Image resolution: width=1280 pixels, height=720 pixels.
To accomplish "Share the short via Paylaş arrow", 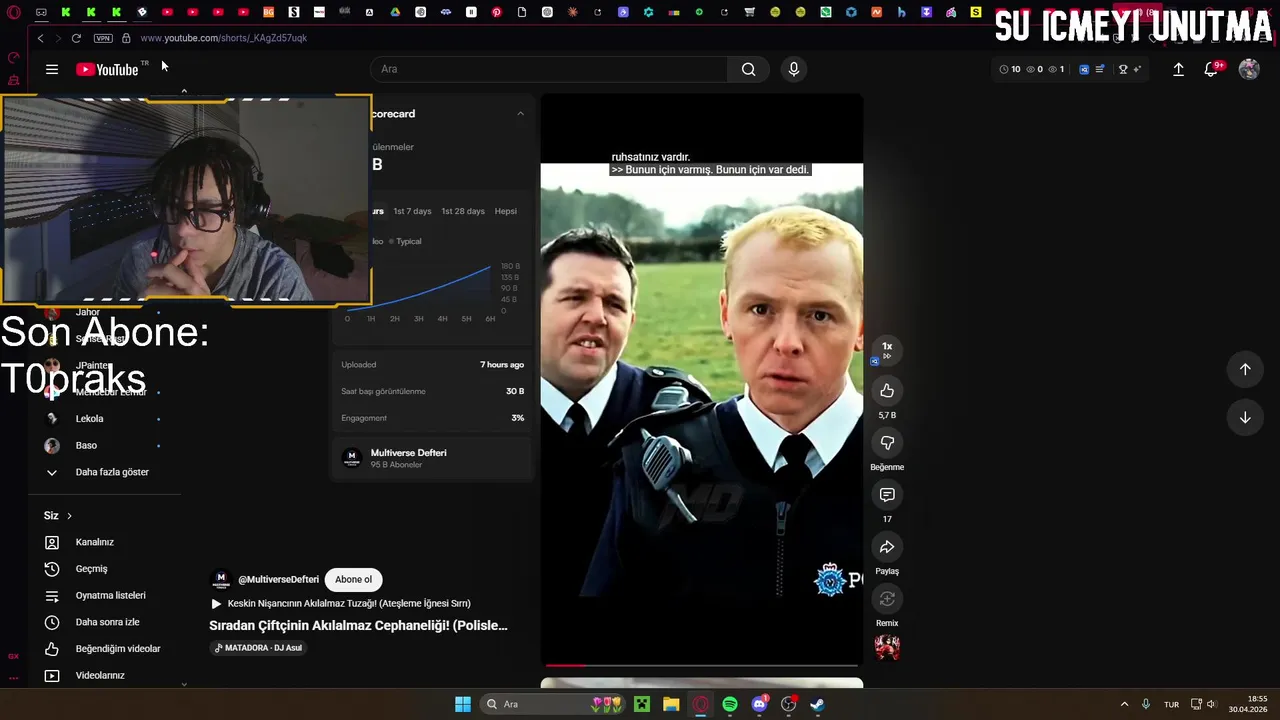I will (887, 547).
